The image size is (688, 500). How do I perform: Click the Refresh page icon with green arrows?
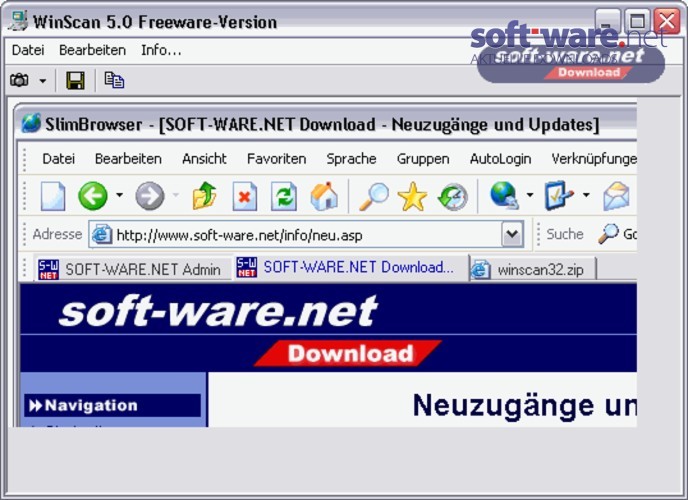point(284,196)
